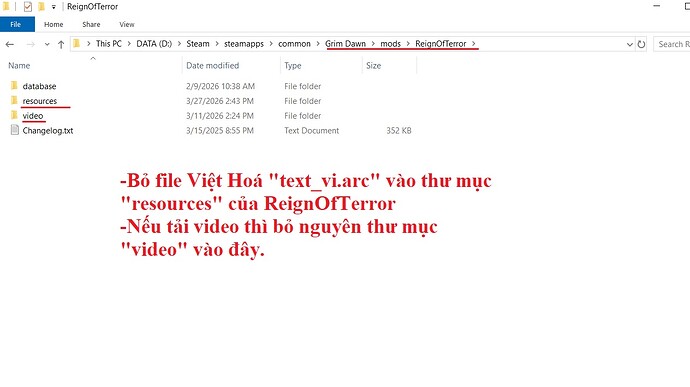
Task: Click the video folder icon
Action: click(14, 115)
